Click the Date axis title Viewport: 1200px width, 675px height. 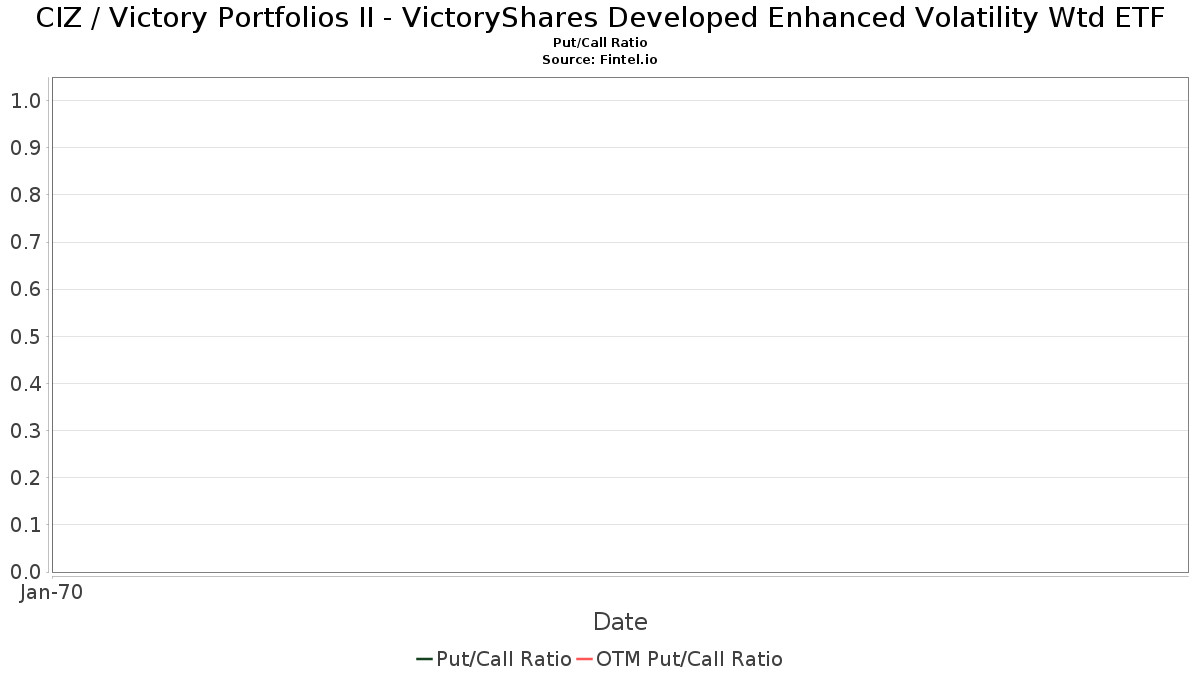click(x=620, y=622)
